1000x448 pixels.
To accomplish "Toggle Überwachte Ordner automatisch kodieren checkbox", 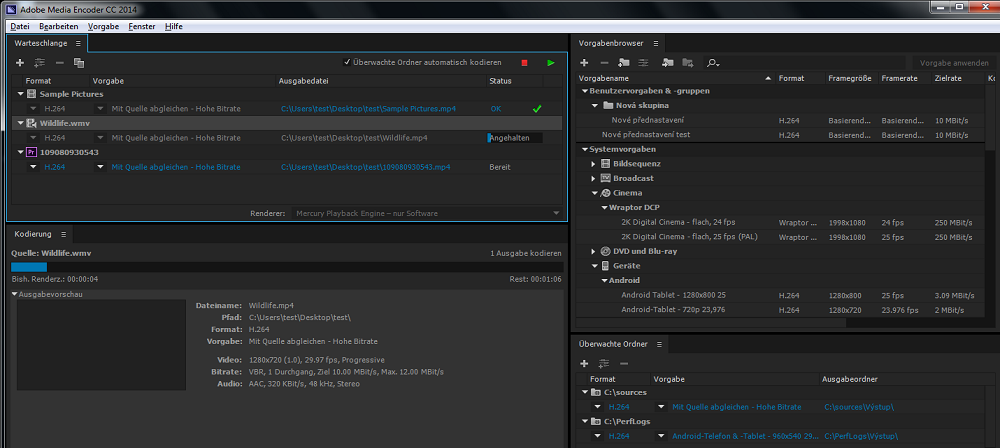I will coord(347,63).
